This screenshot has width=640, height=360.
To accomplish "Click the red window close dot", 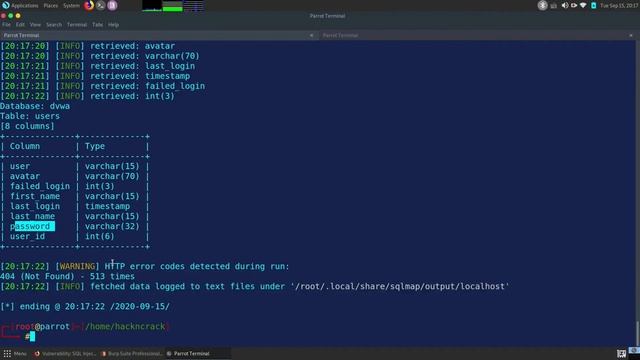I will [x=3, y=16].
